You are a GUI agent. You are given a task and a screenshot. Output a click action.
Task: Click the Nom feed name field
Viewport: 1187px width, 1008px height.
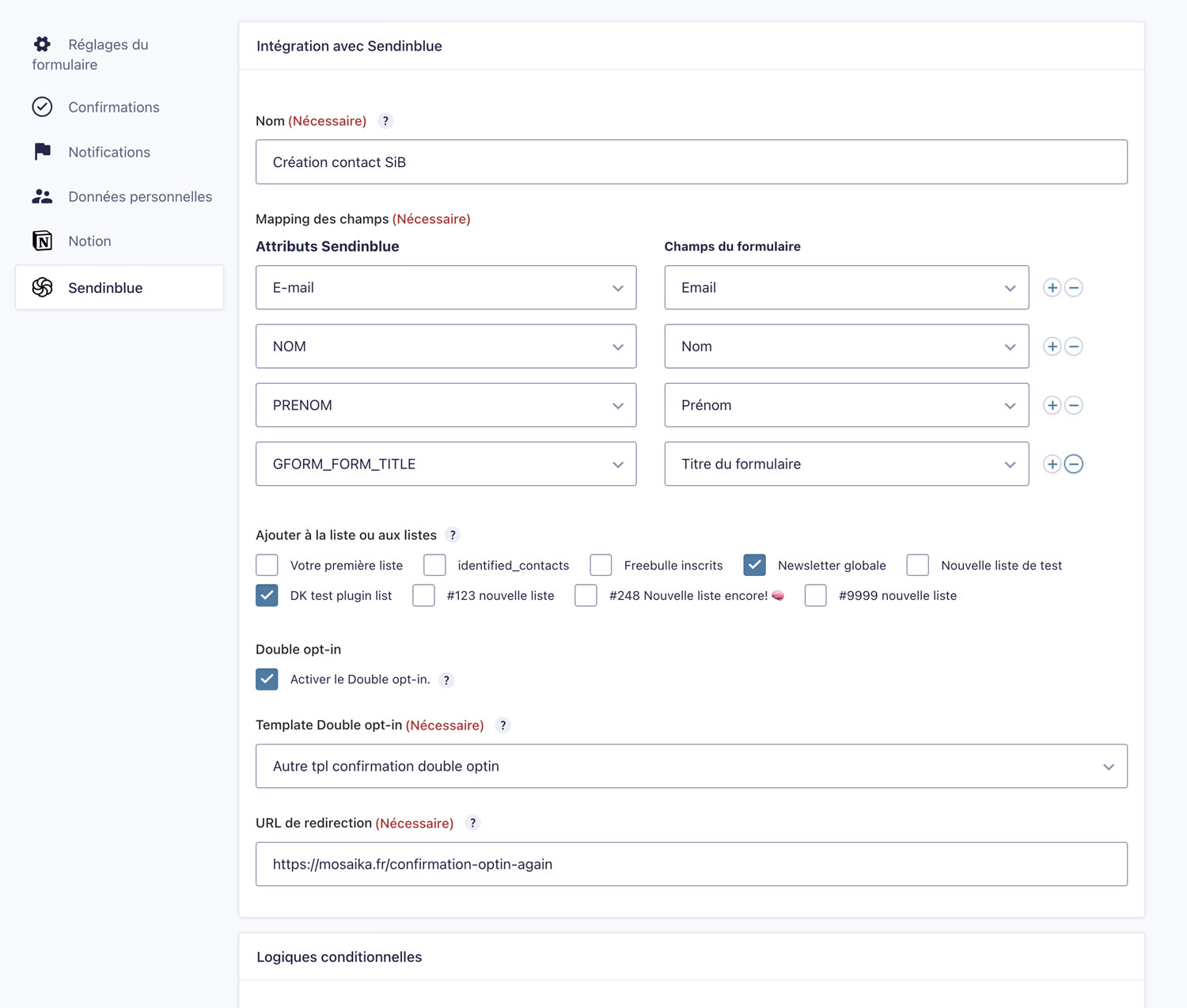pos(692,162)
